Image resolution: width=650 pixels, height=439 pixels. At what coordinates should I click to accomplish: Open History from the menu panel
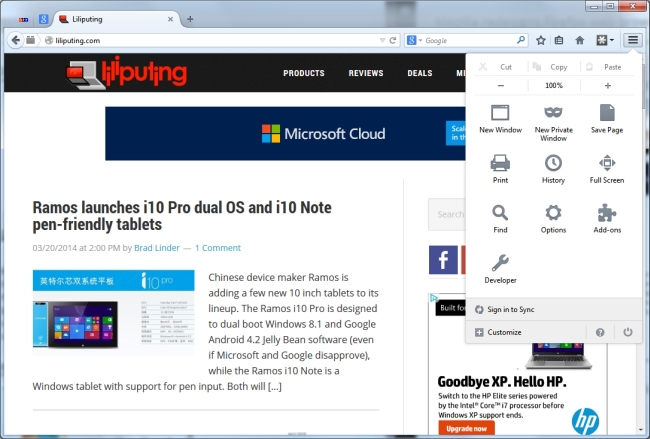(553, 169)
